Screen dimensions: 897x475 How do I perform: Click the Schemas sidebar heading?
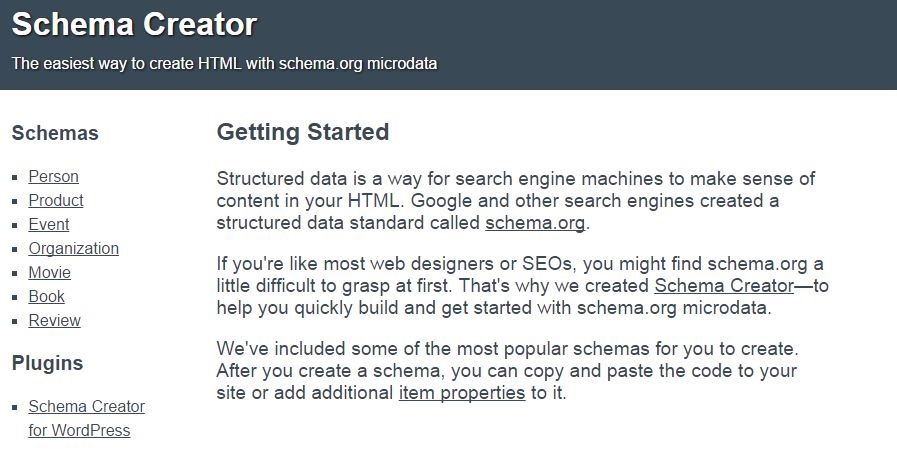tap(55, 134)
